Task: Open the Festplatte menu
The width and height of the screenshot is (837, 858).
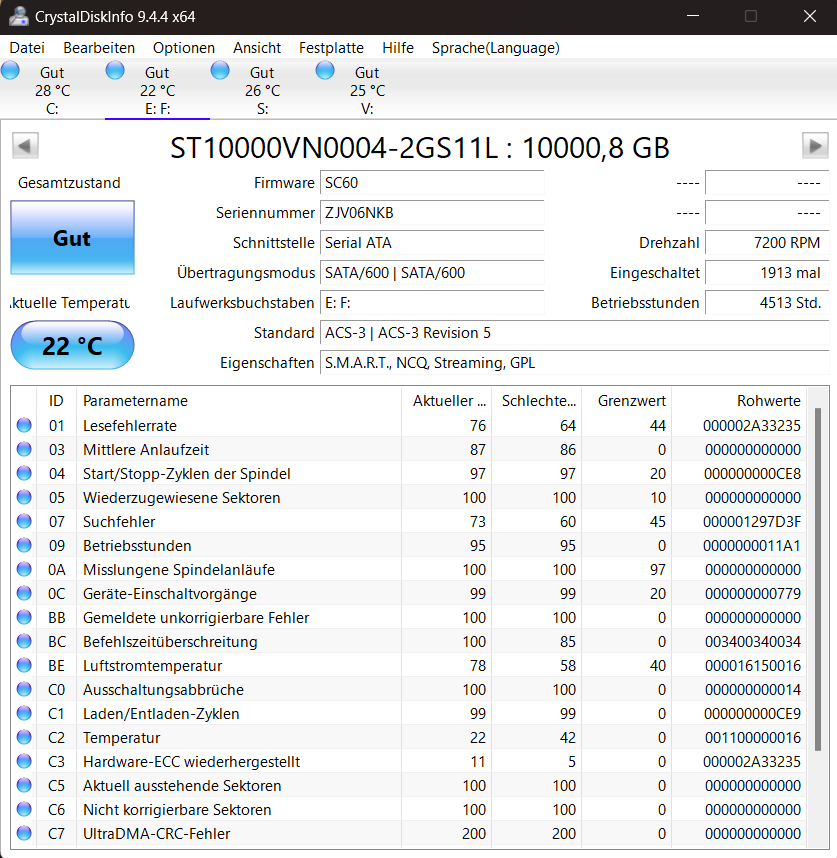Action: [331, 48]
